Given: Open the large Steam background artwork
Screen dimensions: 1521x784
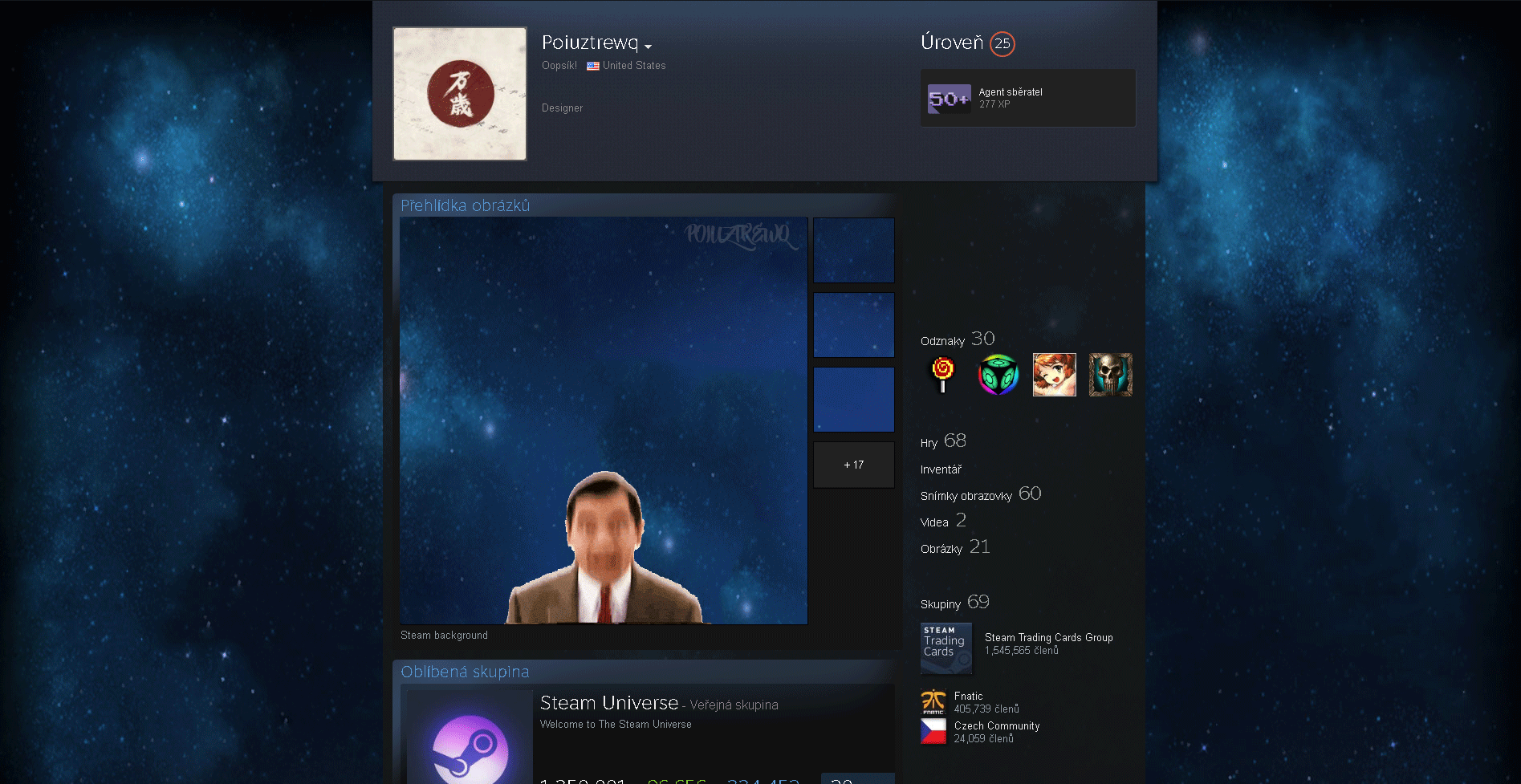Looking at the screenshot, I should click(x=604, y=420).
